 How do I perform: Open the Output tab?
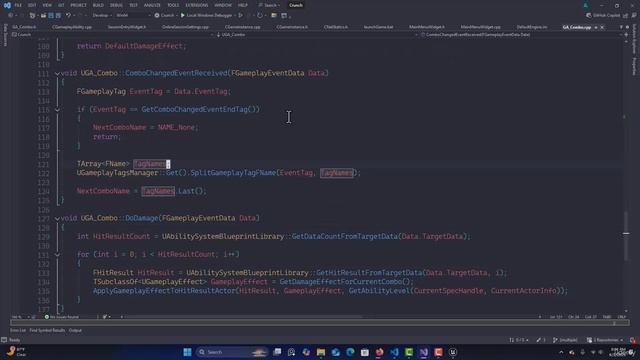point(75,330)
